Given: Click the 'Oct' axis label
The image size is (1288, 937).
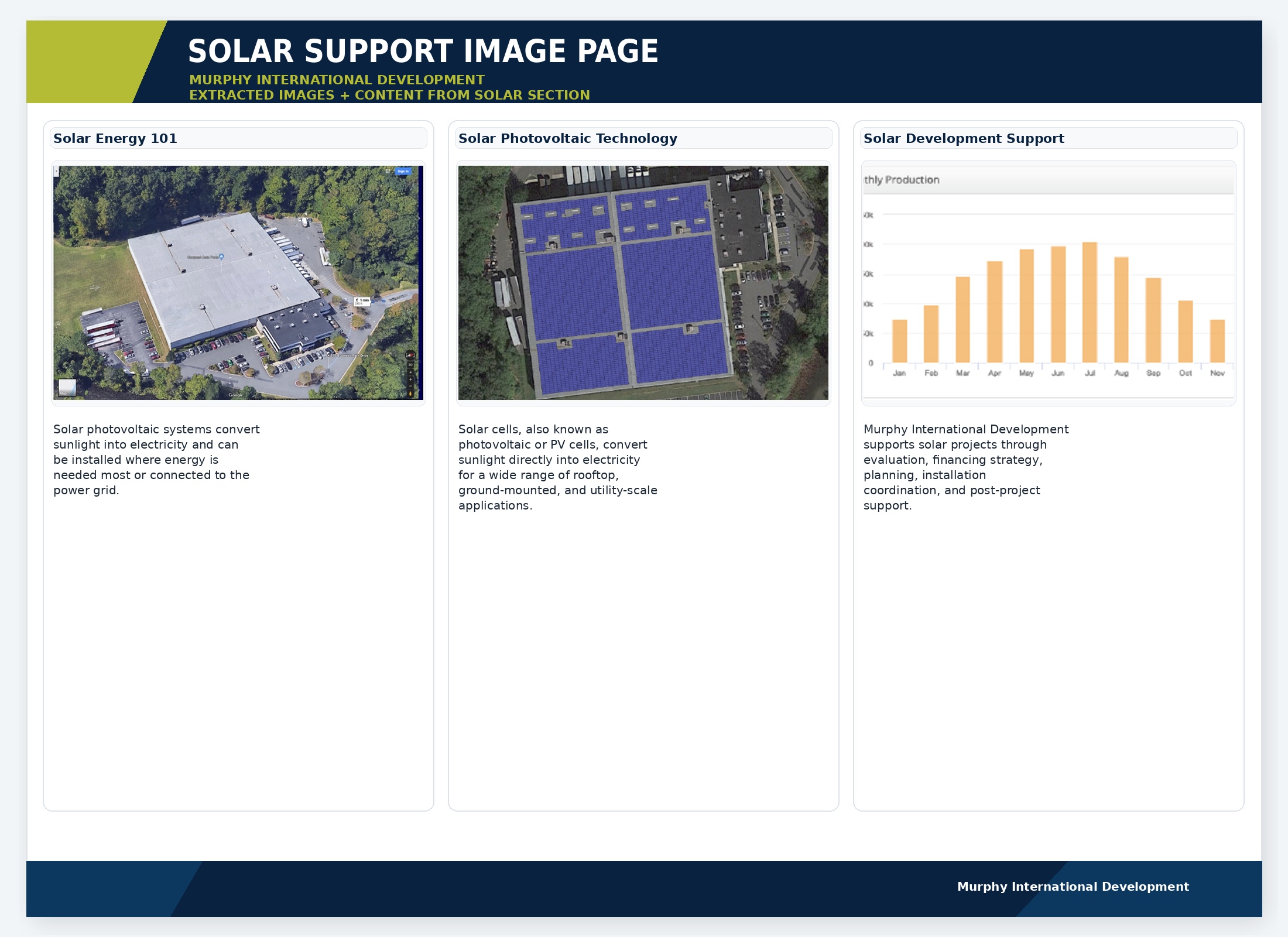Looking at the screenshot, I should point(1186,373).
